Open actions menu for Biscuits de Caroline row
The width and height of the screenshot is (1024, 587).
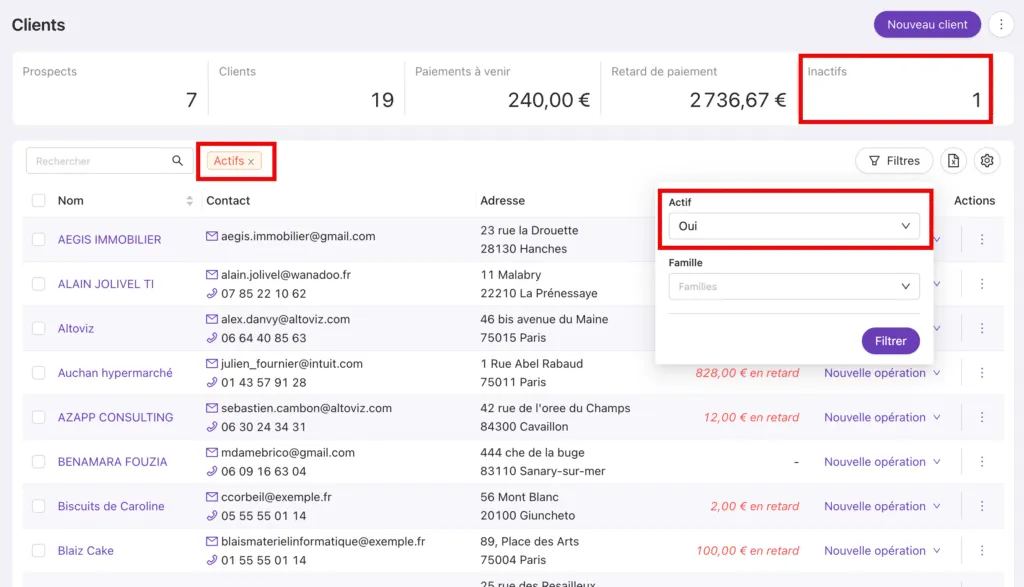click(x=982, y=506)
